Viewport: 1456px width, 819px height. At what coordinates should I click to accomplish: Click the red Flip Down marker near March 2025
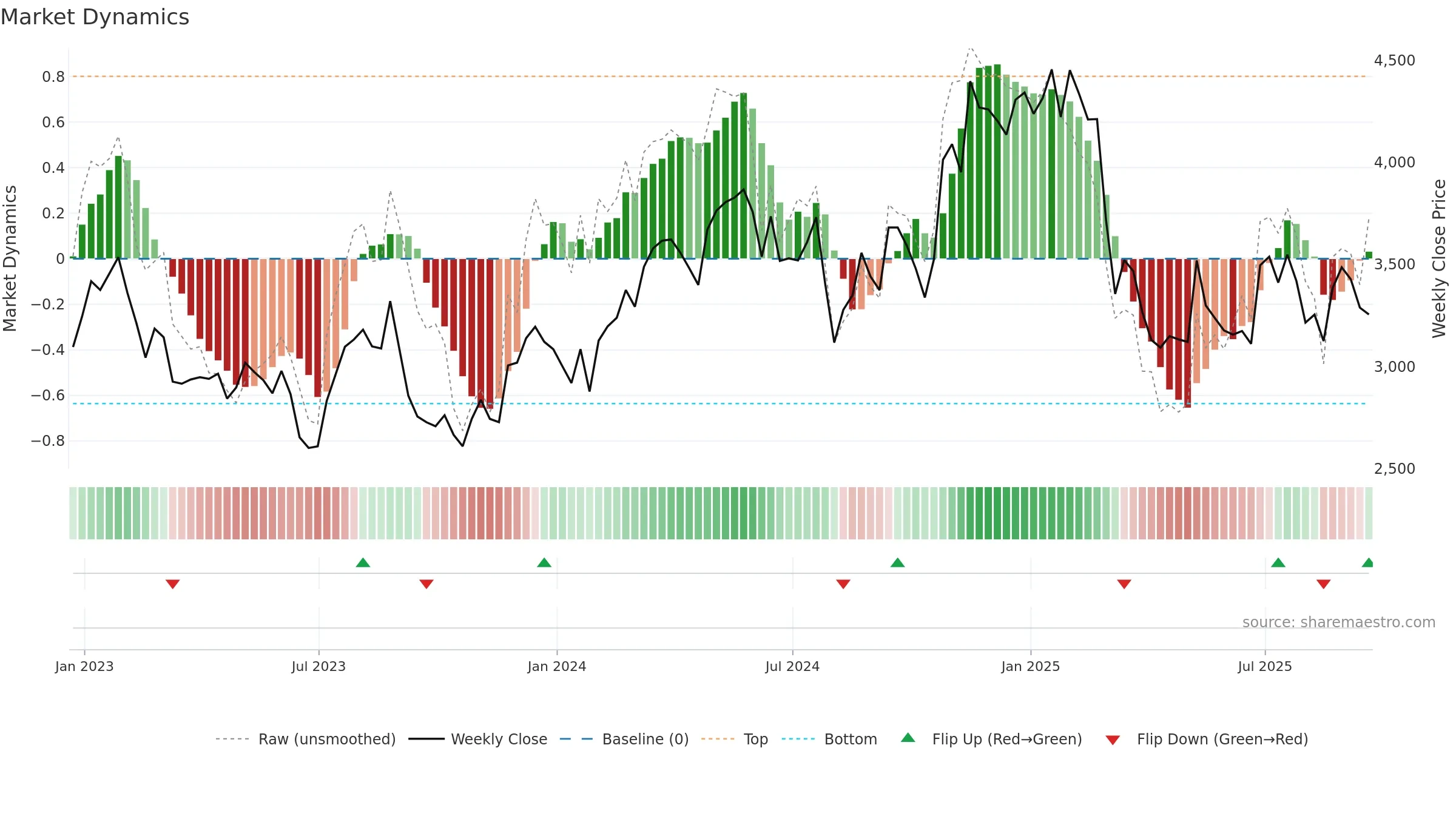point(1124,584)
